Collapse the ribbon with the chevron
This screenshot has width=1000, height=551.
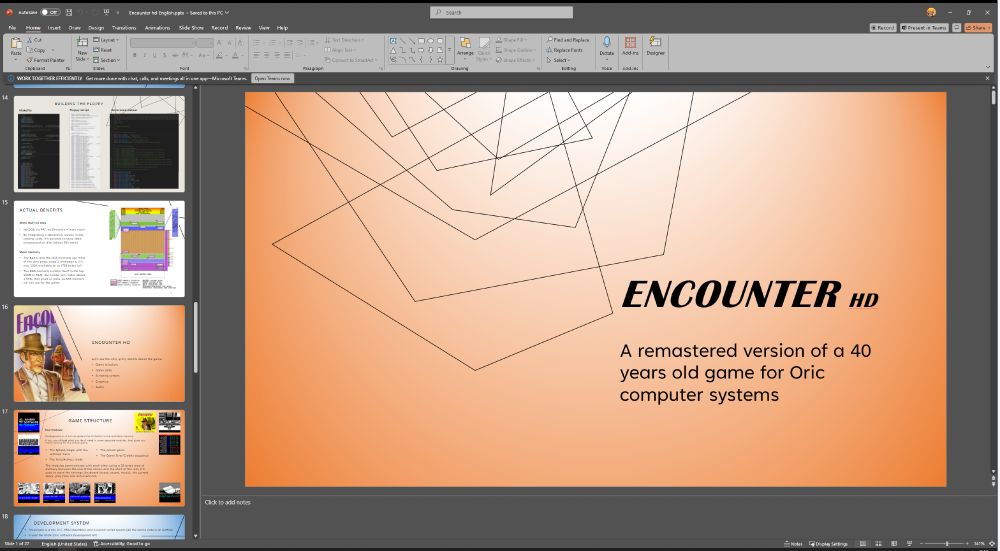989,67
